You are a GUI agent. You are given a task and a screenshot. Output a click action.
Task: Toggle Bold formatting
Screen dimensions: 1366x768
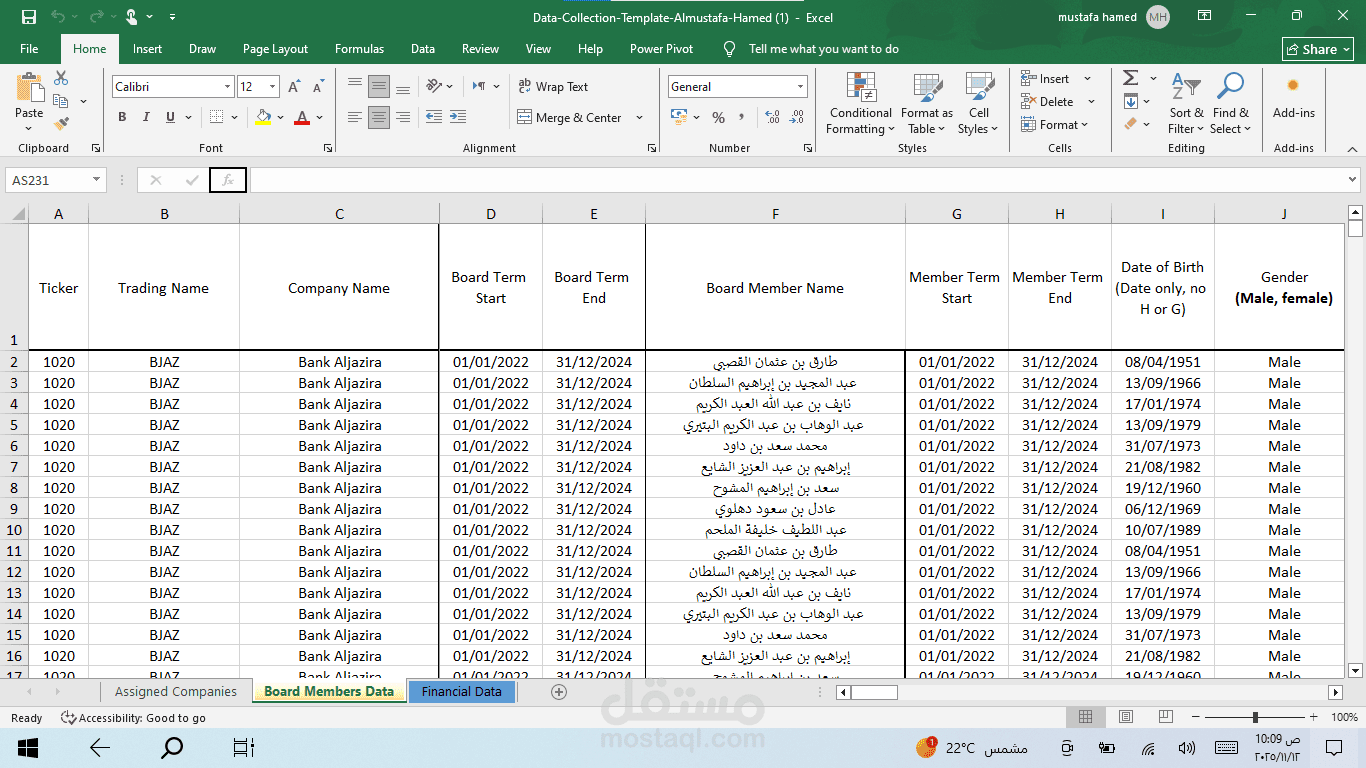point(122,117)
